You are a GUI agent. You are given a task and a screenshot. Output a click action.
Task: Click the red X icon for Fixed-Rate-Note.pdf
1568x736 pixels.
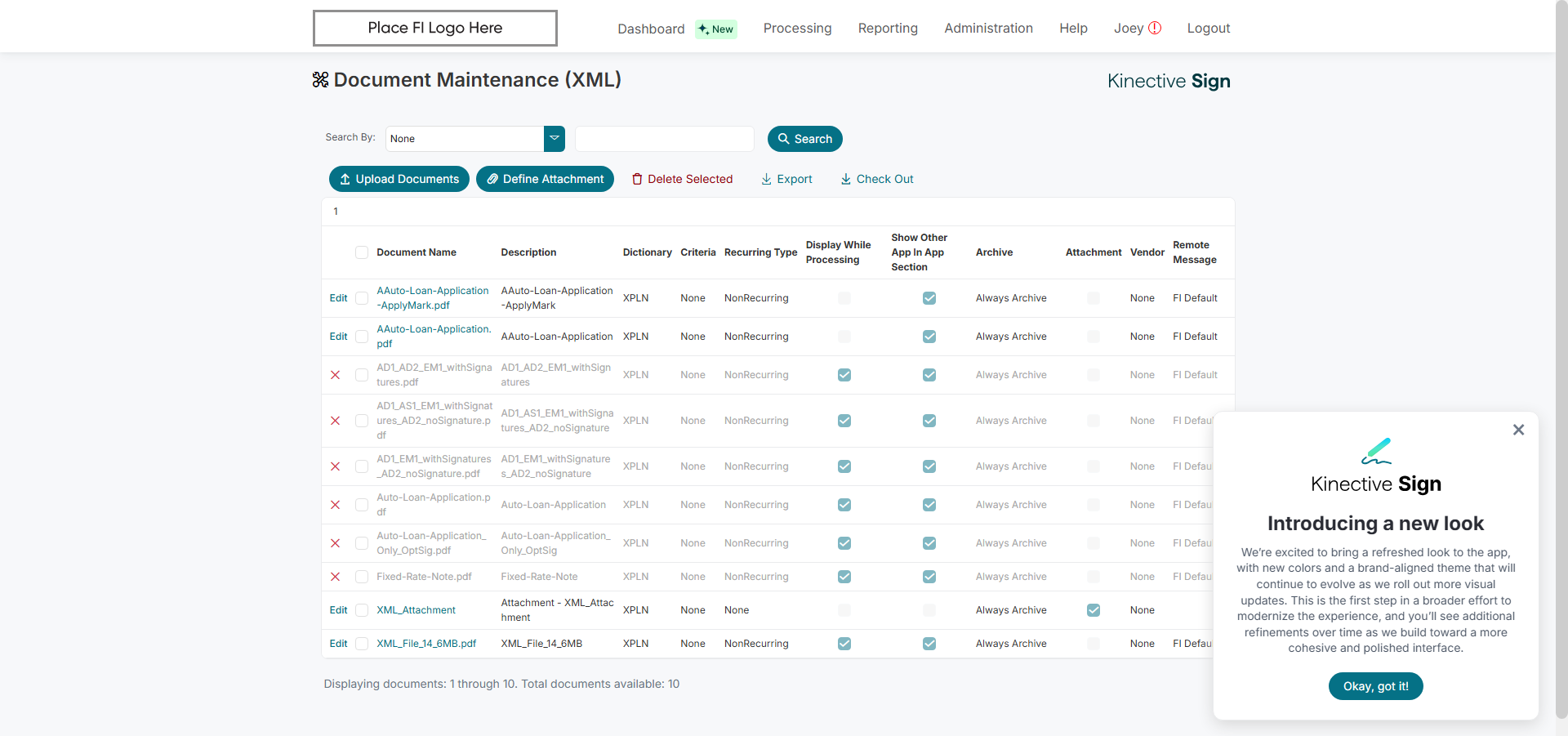[x=335, y=577]
